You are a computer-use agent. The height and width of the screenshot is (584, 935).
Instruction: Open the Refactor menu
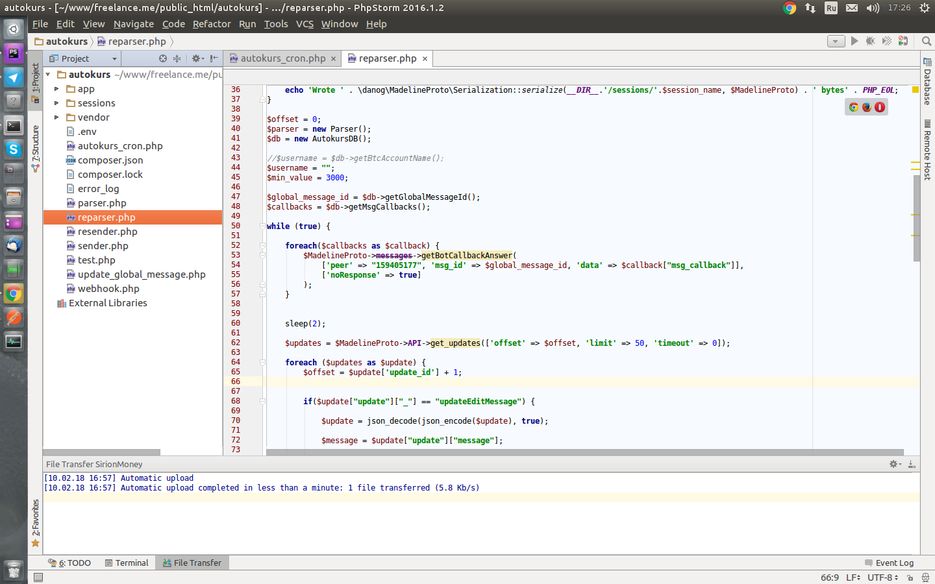point(212,24)
